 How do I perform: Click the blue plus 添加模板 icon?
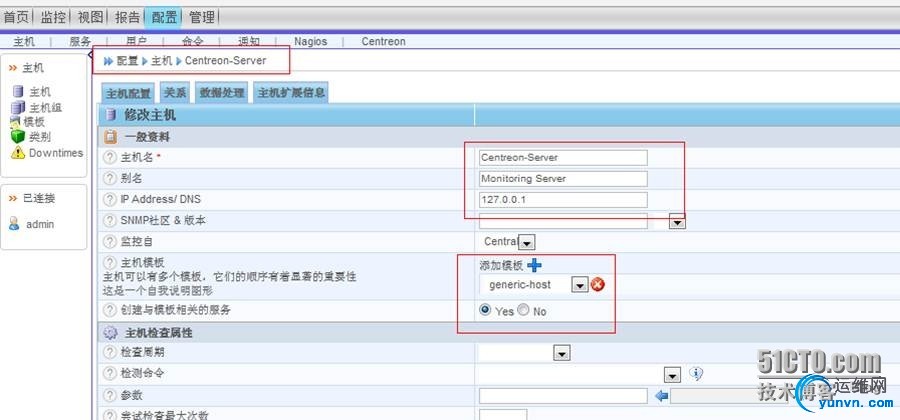[x=534, y=265]
